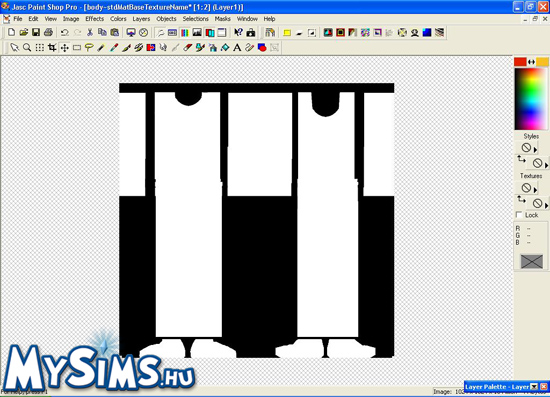550x397 pixels.
Task: Select the Flood Fill bucket tool
Action: [x=225, y=47]
